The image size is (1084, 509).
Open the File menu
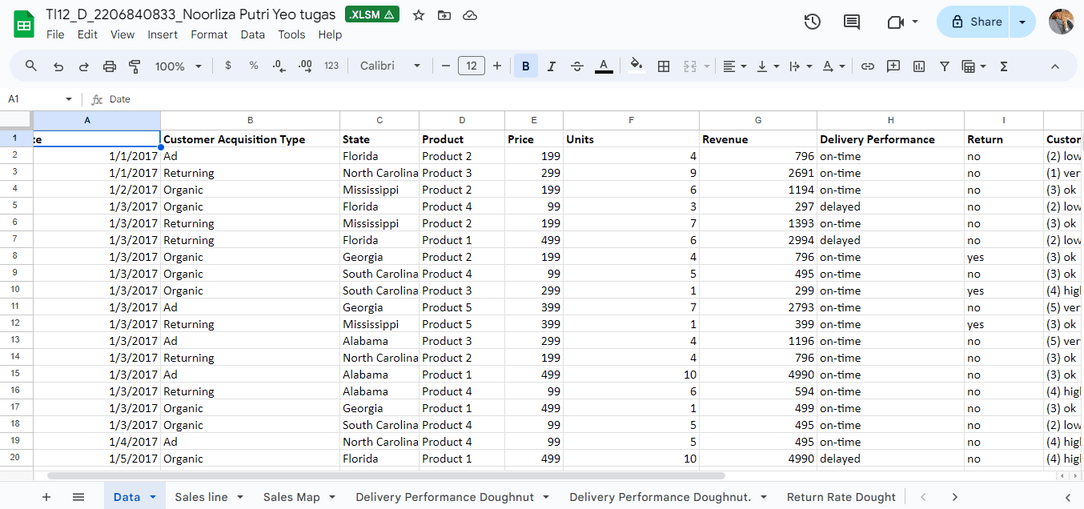[55, 35]
